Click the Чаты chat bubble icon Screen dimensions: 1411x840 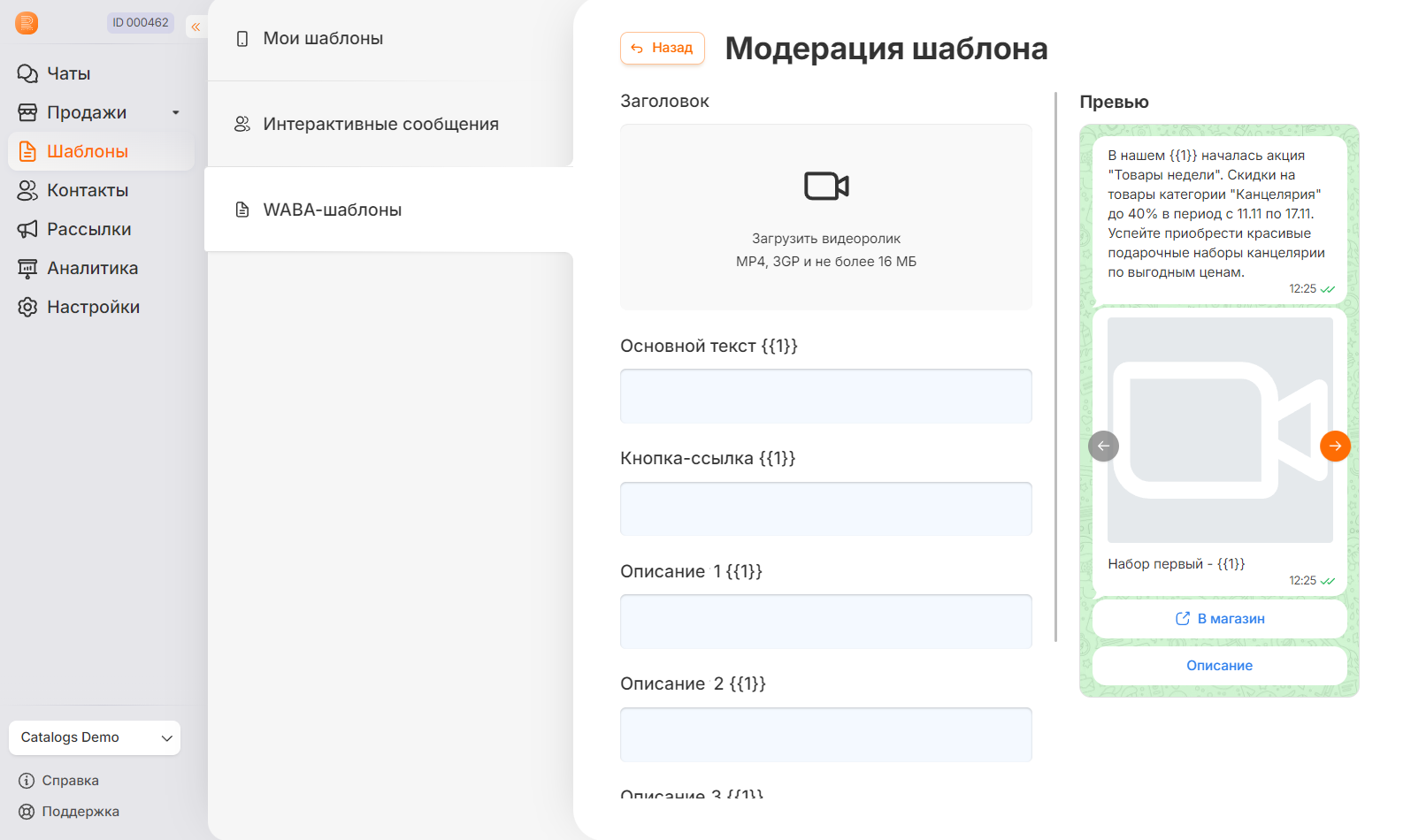coord(27,73)
